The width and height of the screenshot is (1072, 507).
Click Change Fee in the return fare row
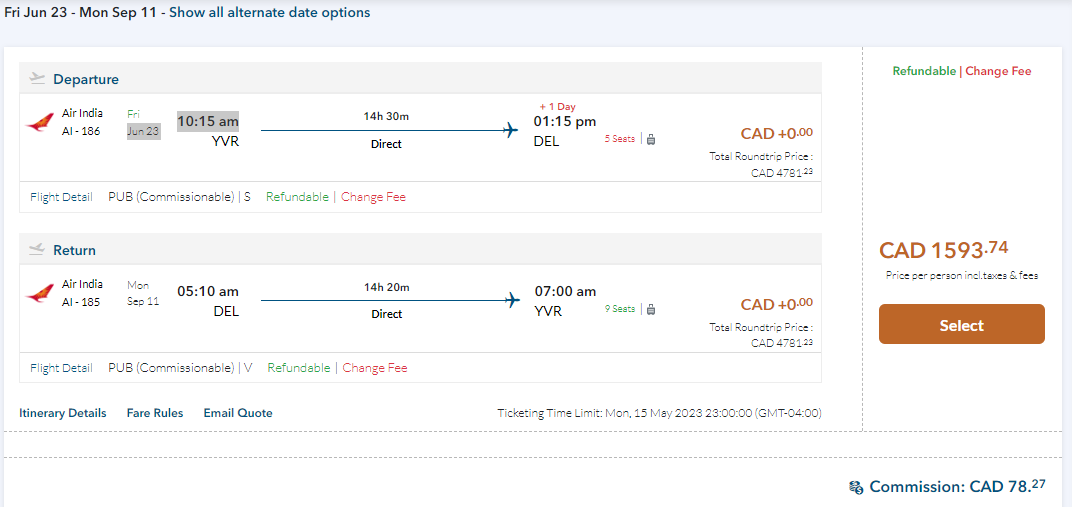pyautogui.click(x=375, y=368)
